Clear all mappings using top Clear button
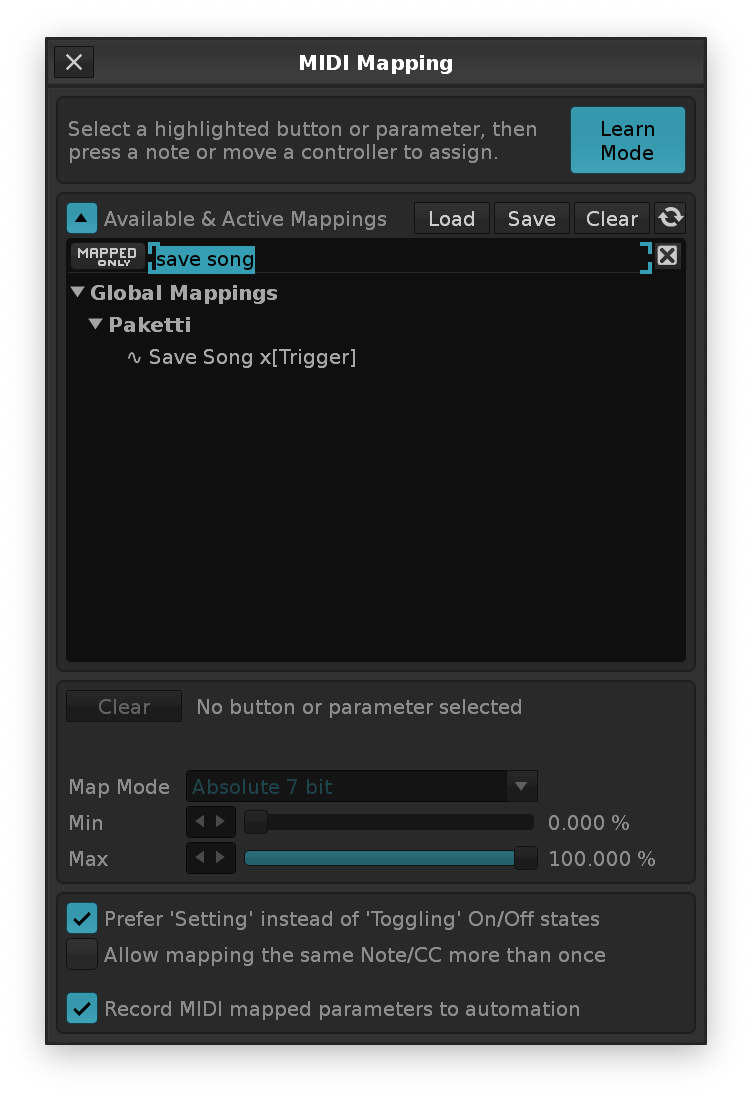752x1098 pixels. [x=611, y=218]
